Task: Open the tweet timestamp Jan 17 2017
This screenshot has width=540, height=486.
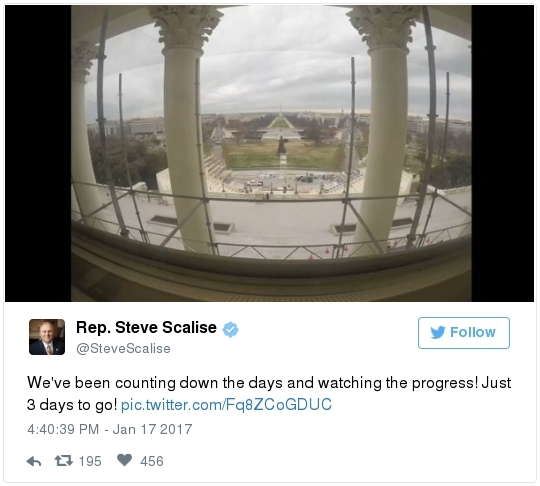Action: click(x=110, y=429)
